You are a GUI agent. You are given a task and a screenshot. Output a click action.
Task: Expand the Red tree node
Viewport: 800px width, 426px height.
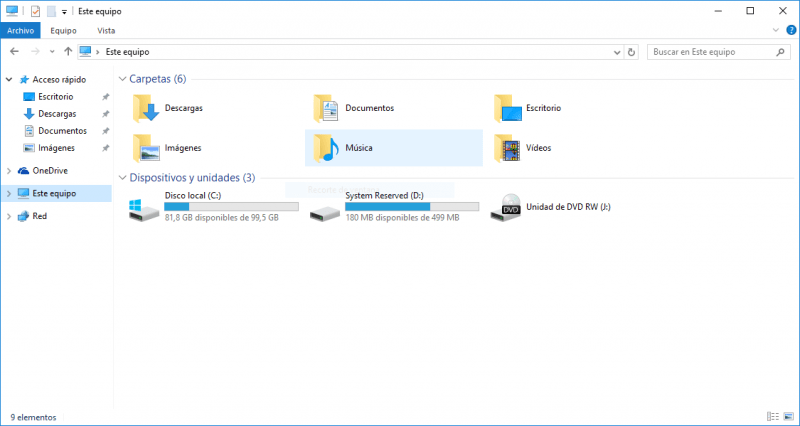[9, 216]
